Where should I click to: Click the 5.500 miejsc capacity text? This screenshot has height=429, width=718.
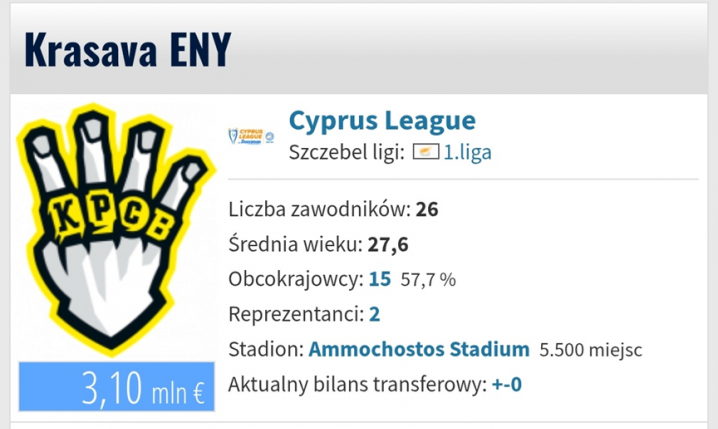point(591,350)
